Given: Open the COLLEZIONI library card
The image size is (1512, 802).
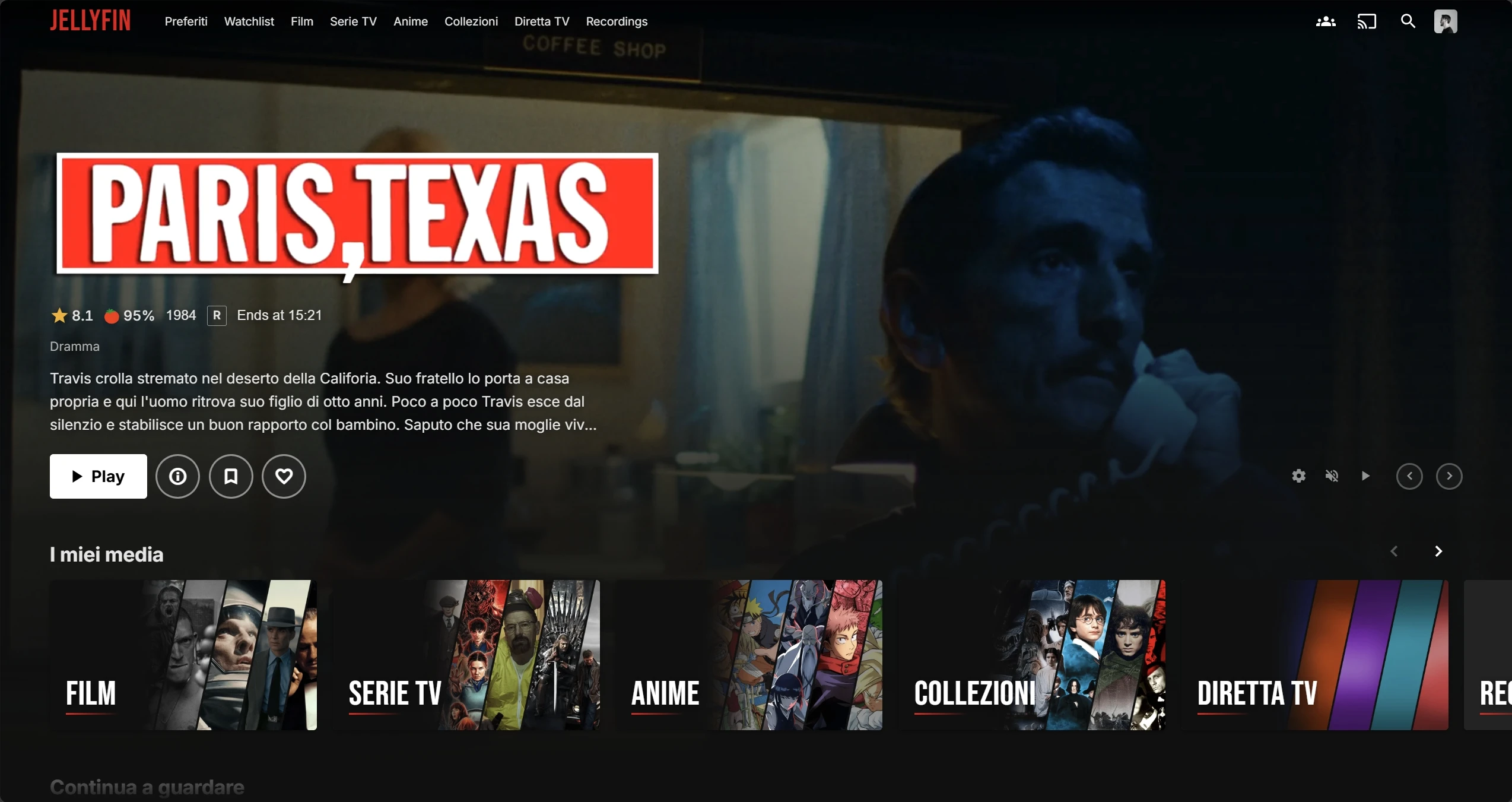Looking at the screenshot, I should point(1032,655).
